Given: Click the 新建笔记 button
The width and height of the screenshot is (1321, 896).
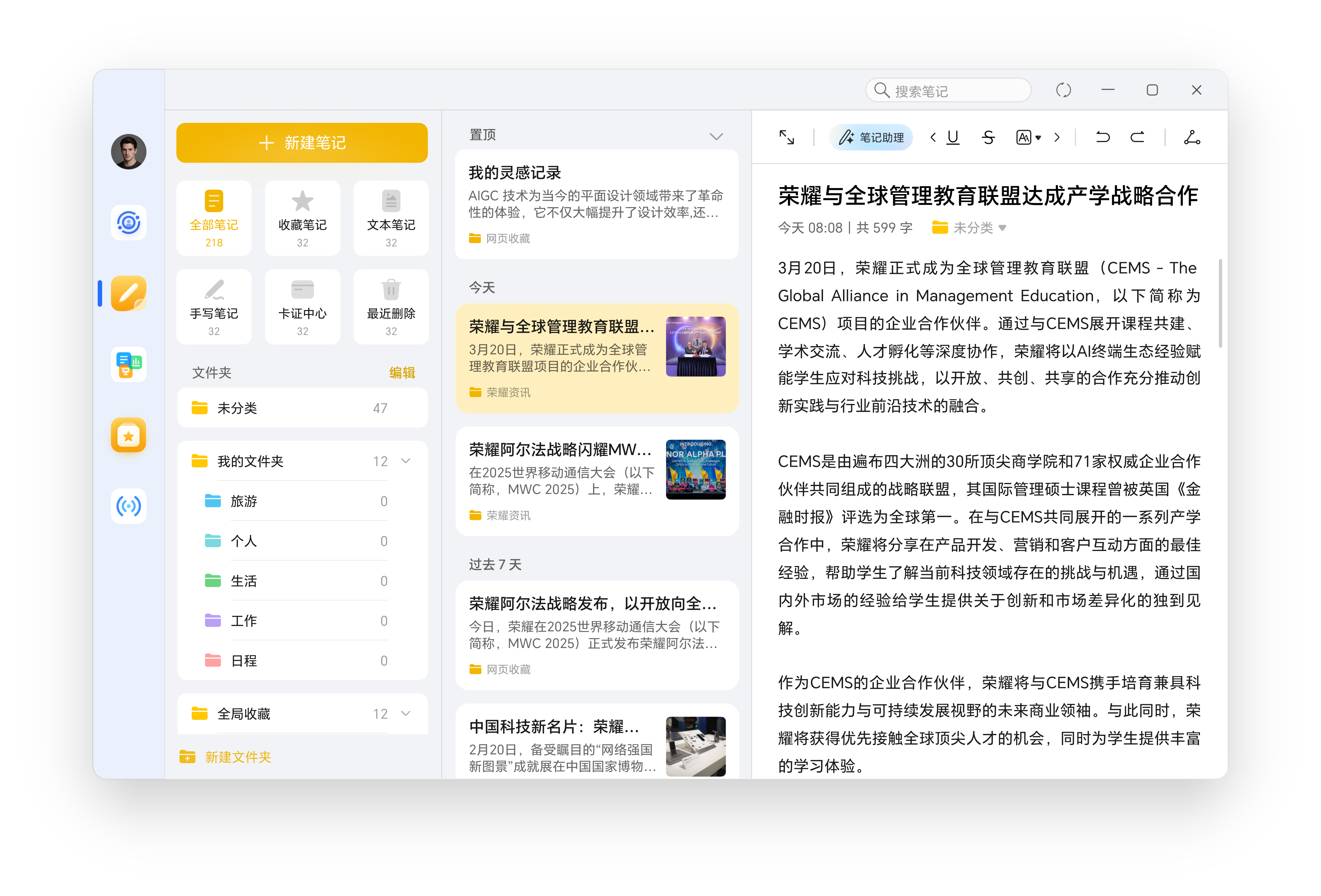Looking at the screenshot, I should pos(302,143).
